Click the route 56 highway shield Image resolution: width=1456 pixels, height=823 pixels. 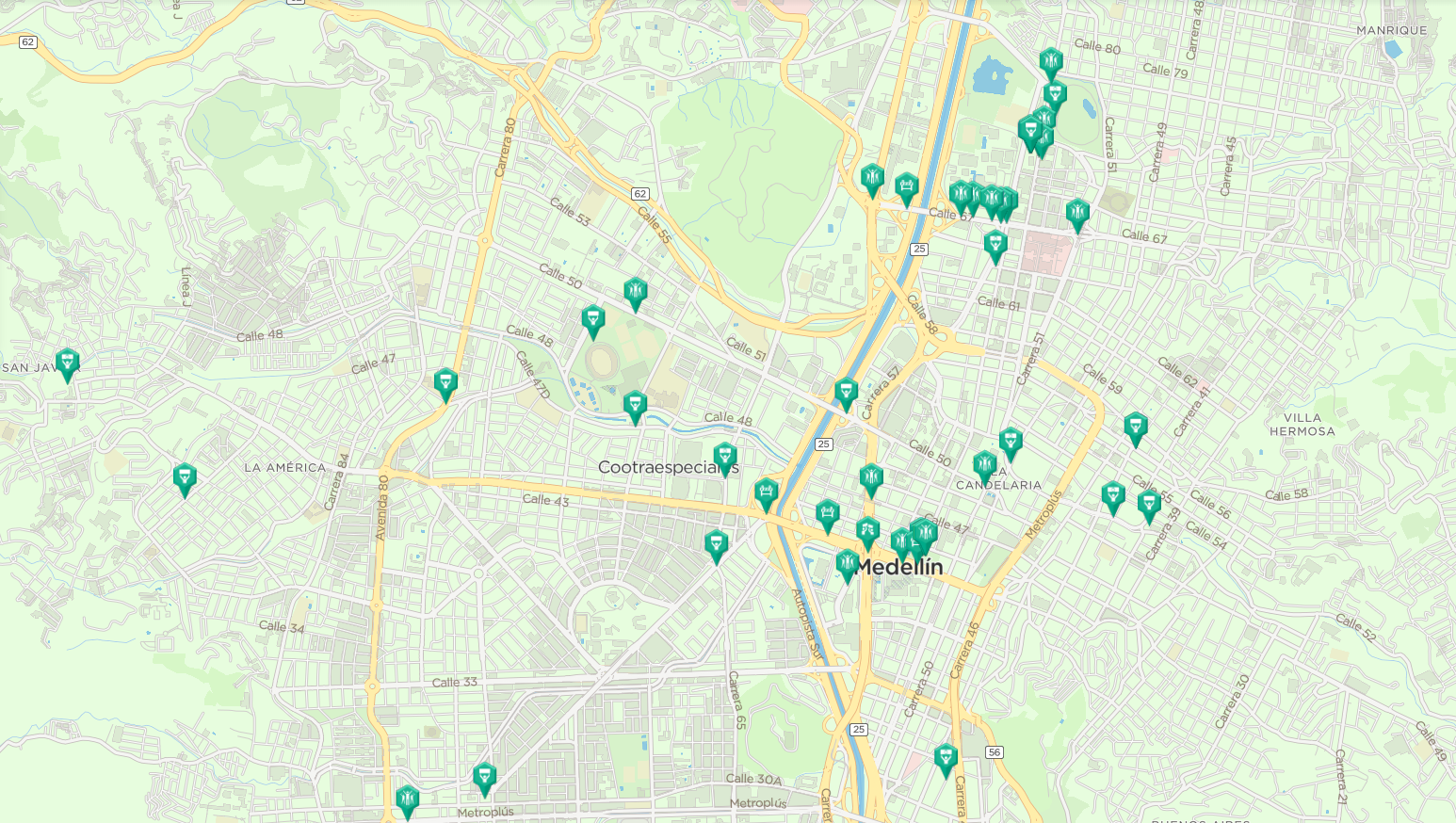click(995, 752)
